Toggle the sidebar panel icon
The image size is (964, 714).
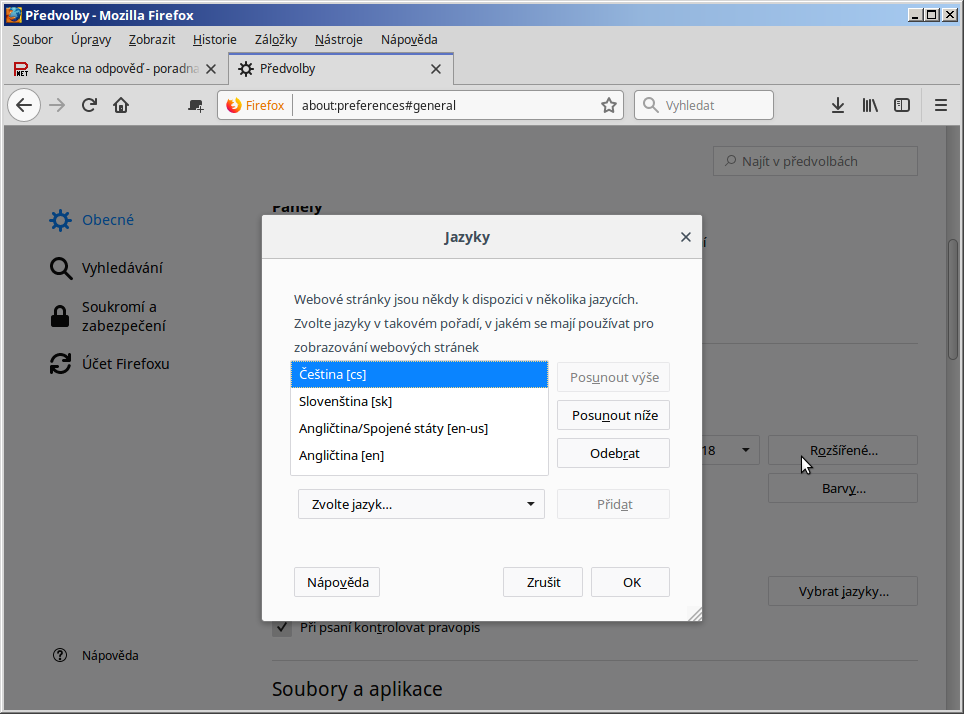coord(902,105)
